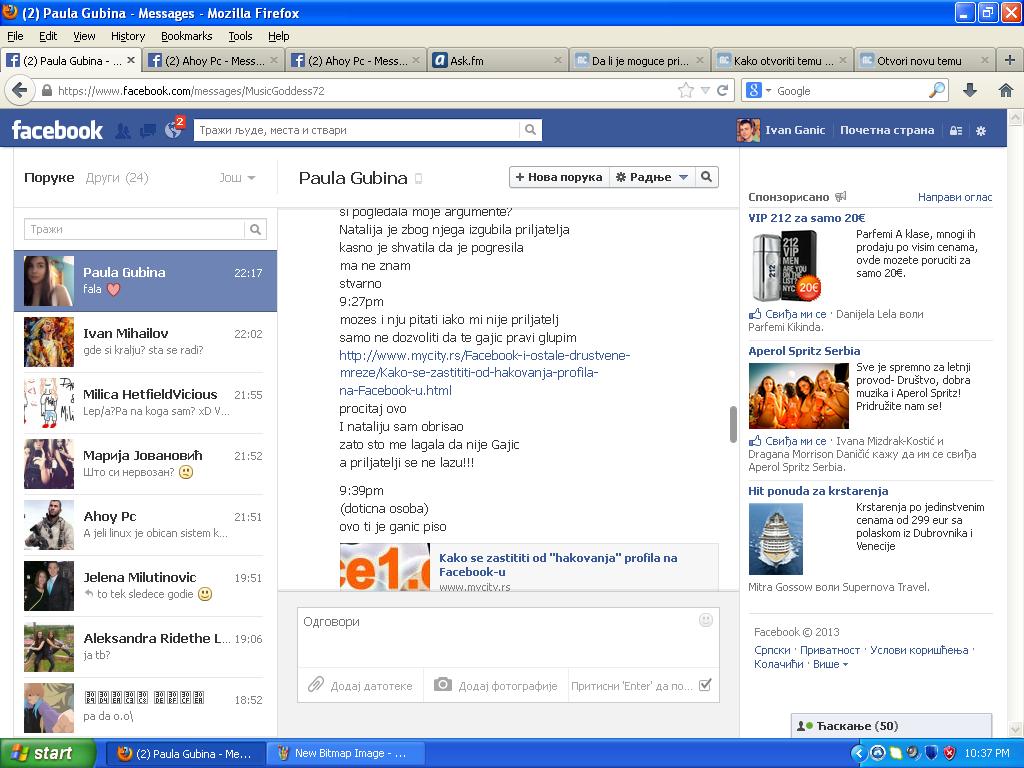This screenshot has width=1024, height=768.
Task: Click paperclip add files icon
Action: (315, 684)
